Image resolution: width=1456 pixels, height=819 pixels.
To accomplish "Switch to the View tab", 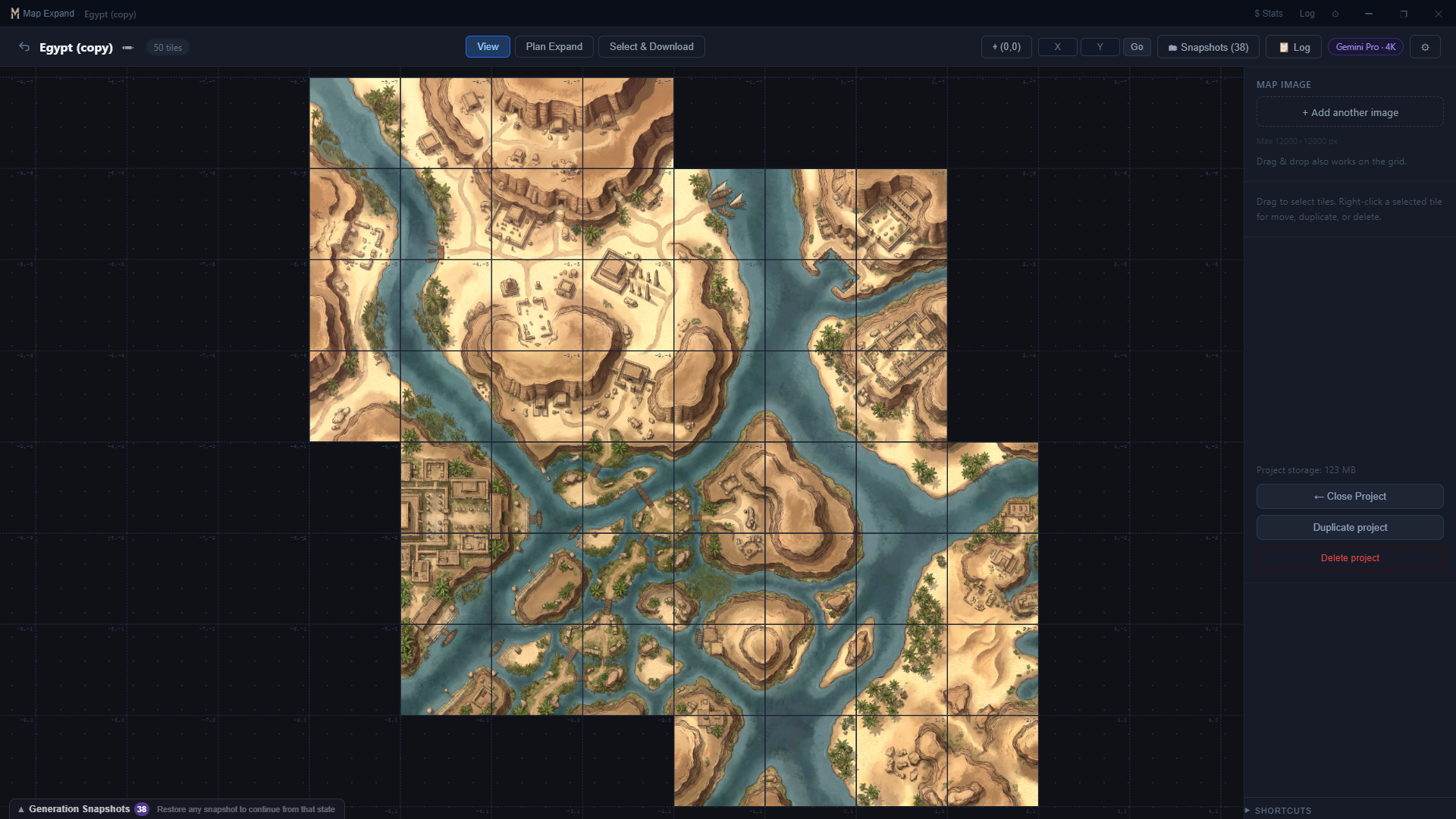I will (x=488, y=46).
